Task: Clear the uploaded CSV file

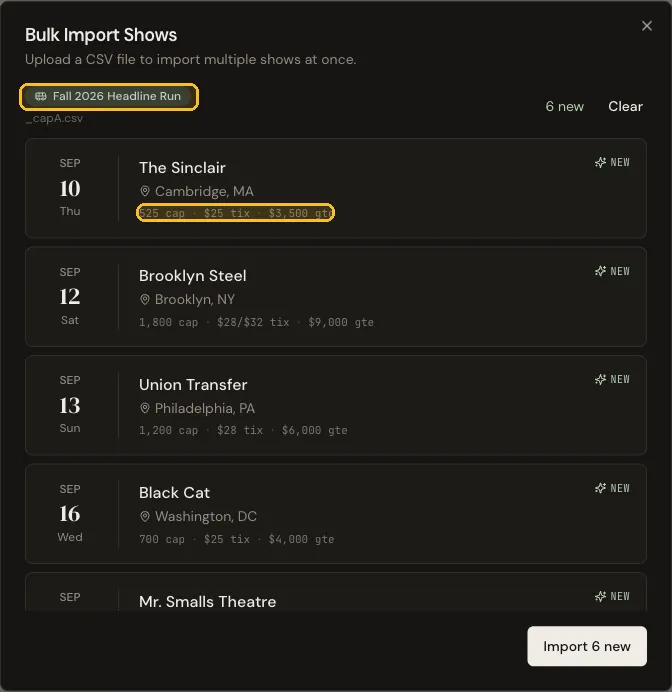Action: (625, 106)
